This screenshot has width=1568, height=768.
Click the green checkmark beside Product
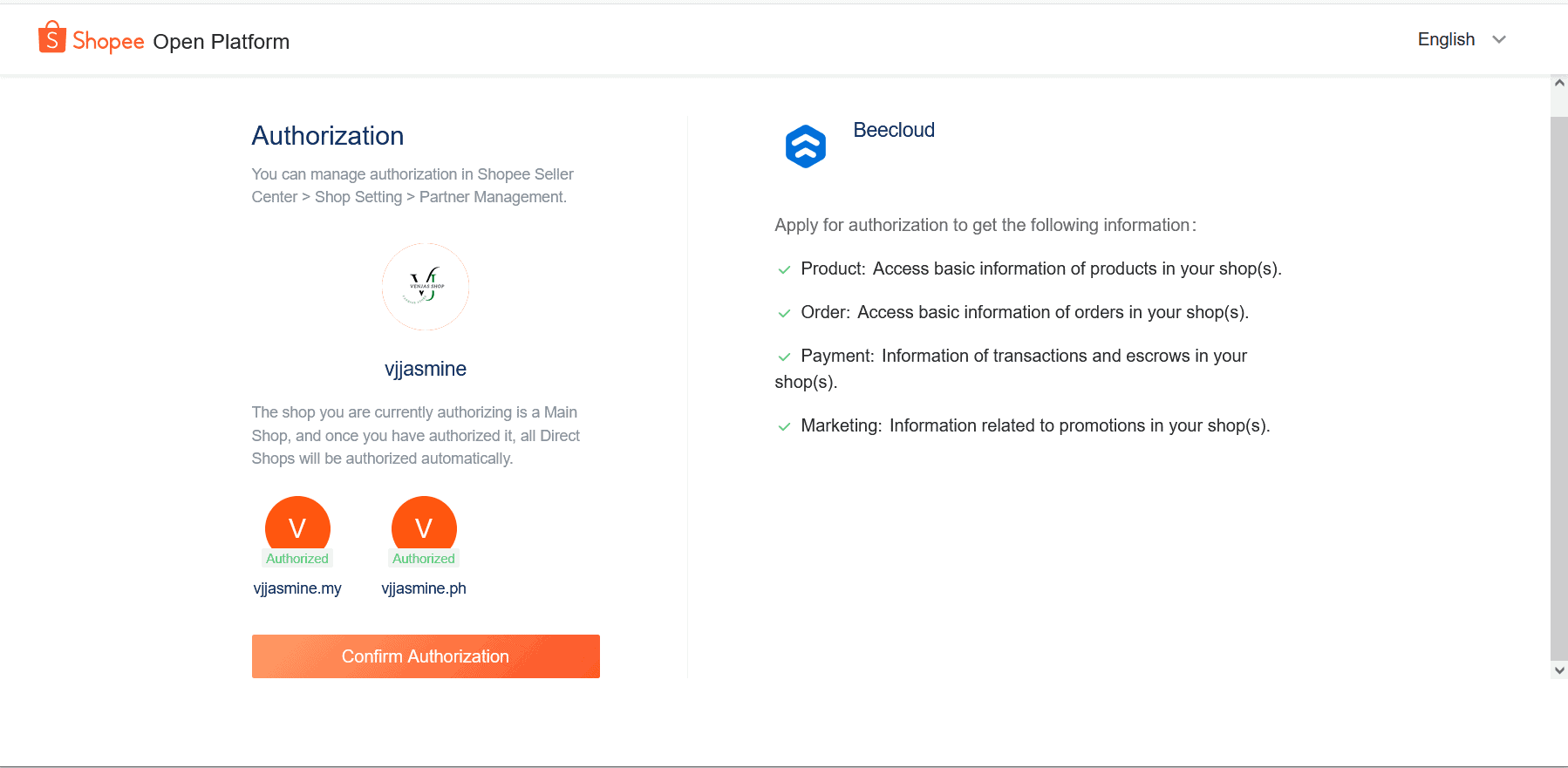[784, 270]
